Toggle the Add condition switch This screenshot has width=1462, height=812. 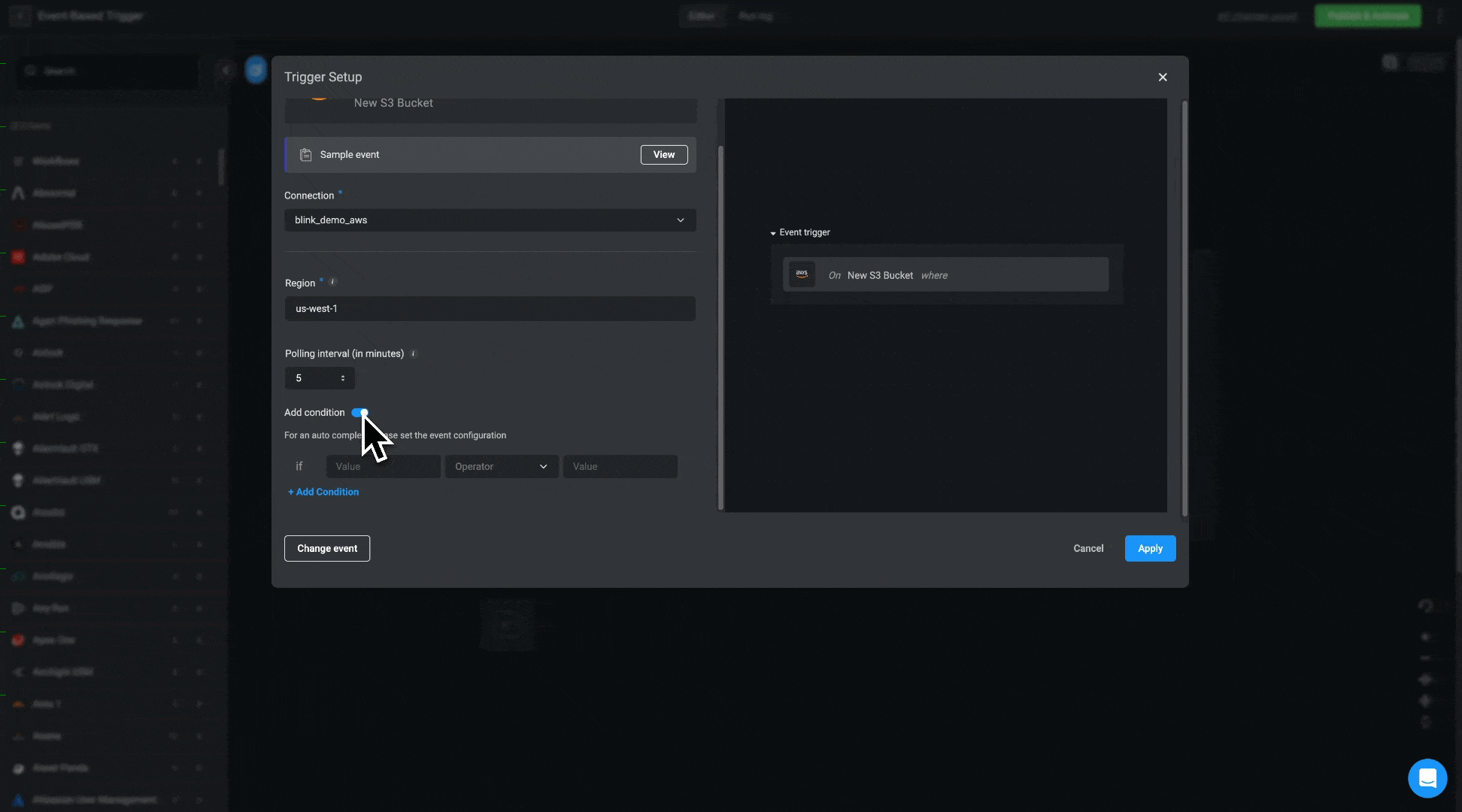coord(359,413)
